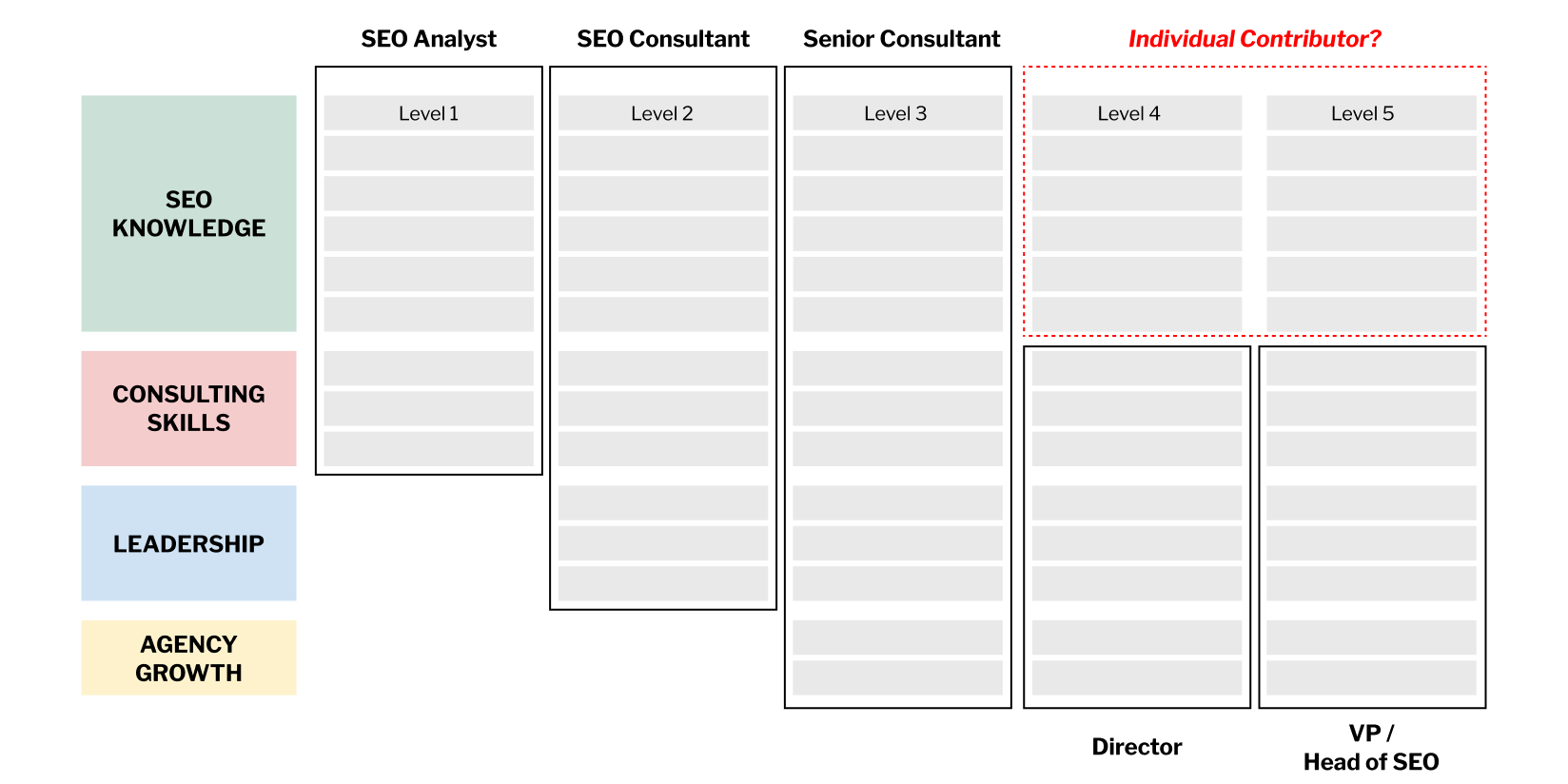The height and width of the screenshot is (784, 1568).
Task: Select the Level 2 cell
Action: [x=663, y=113]
